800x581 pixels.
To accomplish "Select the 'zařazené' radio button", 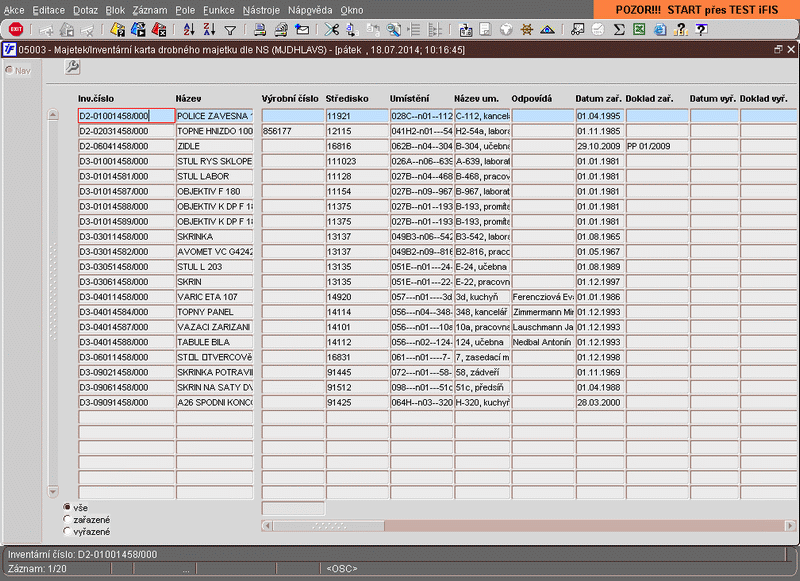I will click(x=67, y=519).
